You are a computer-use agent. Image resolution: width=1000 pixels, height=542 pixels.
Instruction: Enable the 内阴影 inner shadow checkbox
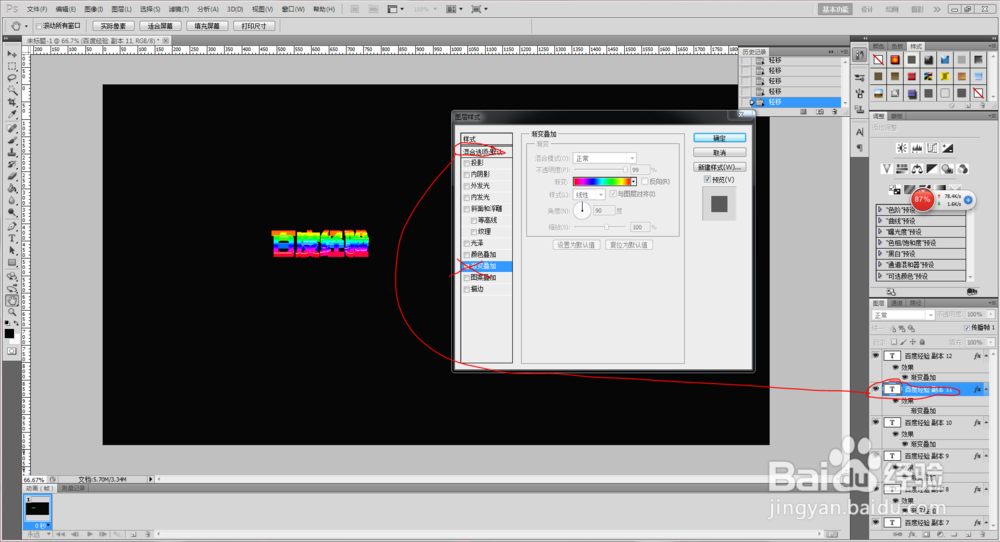467,175
